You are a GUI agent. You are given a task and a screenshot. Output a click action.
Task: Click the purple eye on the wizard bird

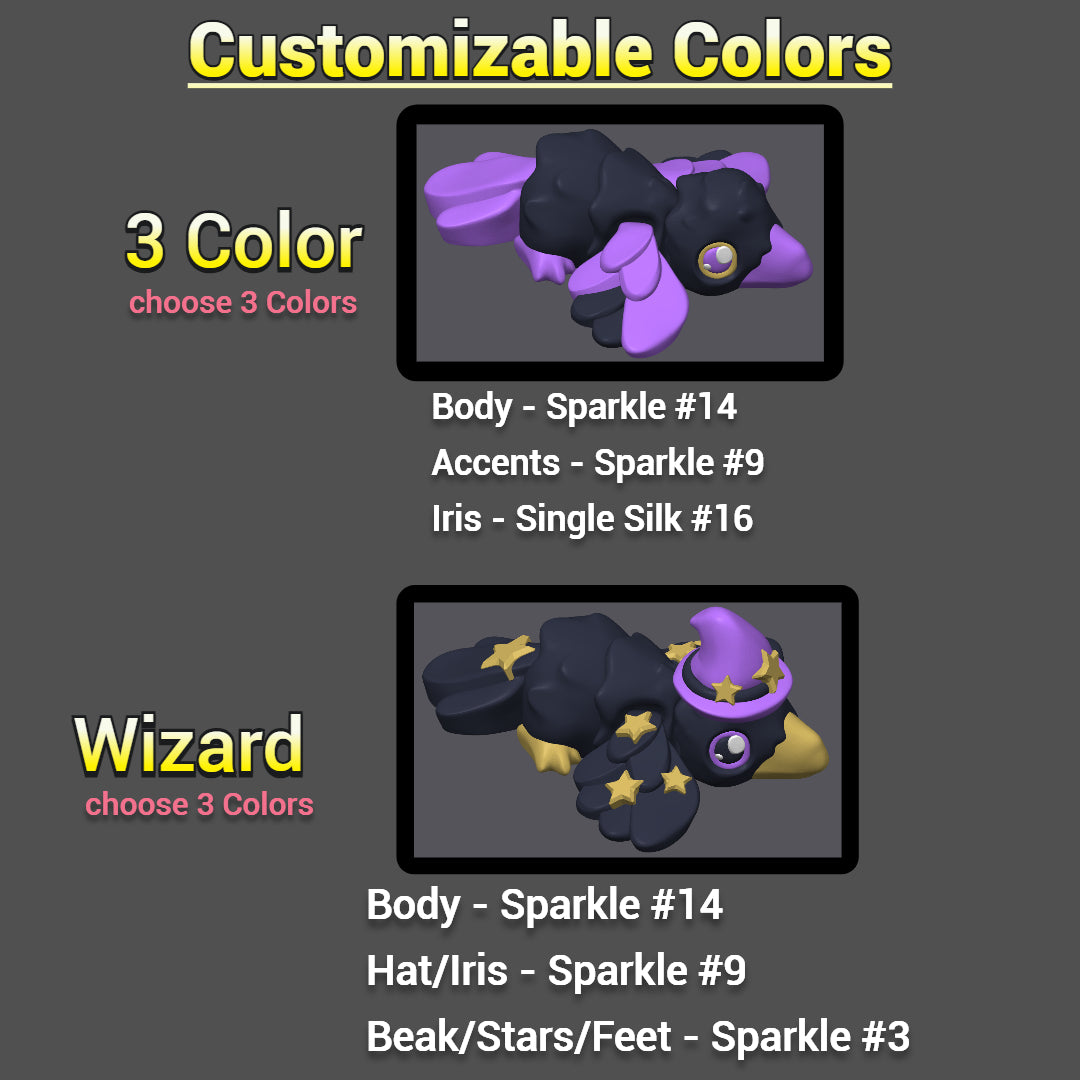click(729, 749)
